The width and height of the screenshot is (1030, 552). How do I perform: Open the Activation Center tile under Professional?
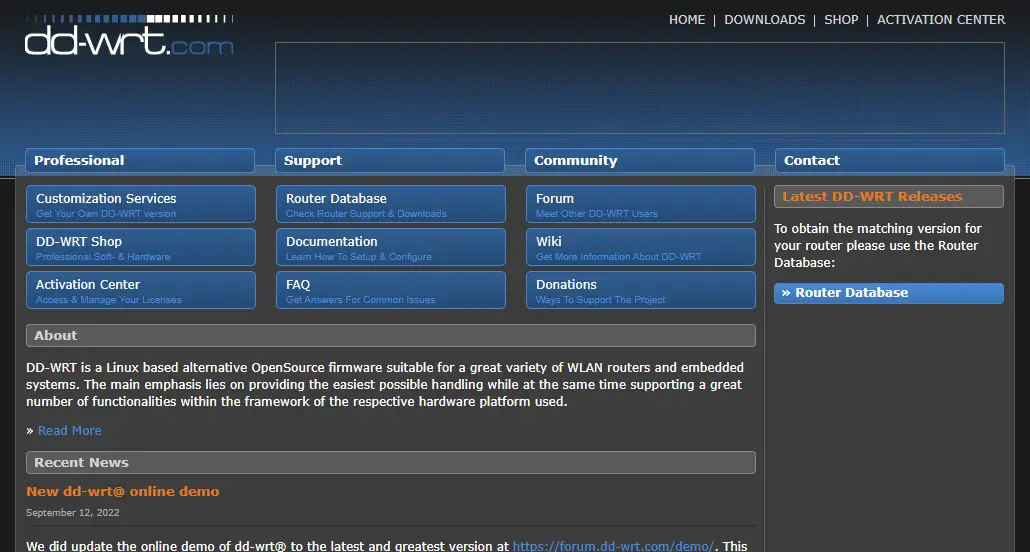[141, 290]
